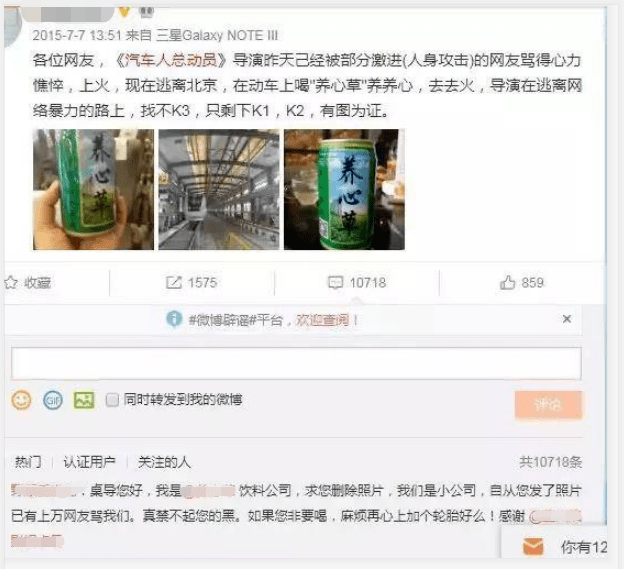The height and width of the screenshot is (569, 624).
Task: Open the train station photo thumbnail
Action: pos(219,189)
